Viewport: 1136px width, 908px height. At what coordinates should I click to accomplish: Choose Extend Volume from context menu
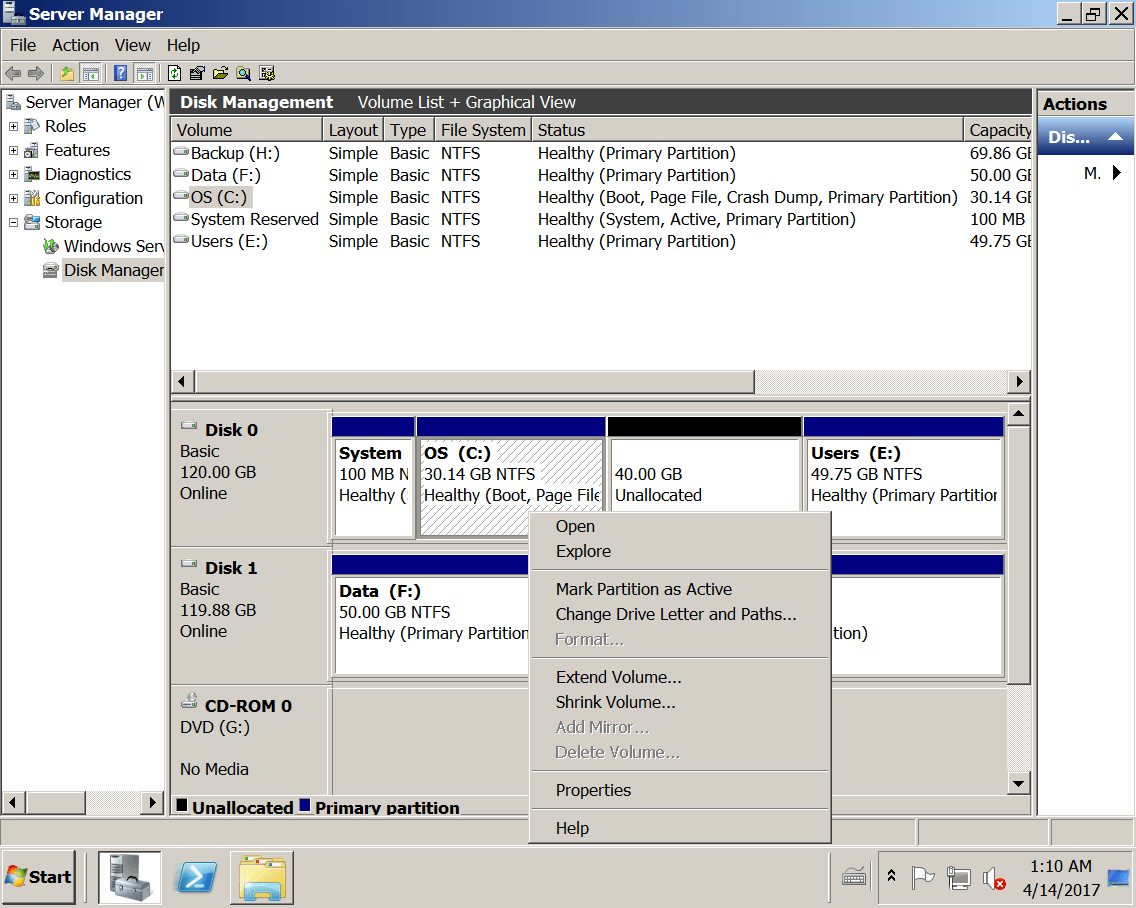(x=680, y=677)
